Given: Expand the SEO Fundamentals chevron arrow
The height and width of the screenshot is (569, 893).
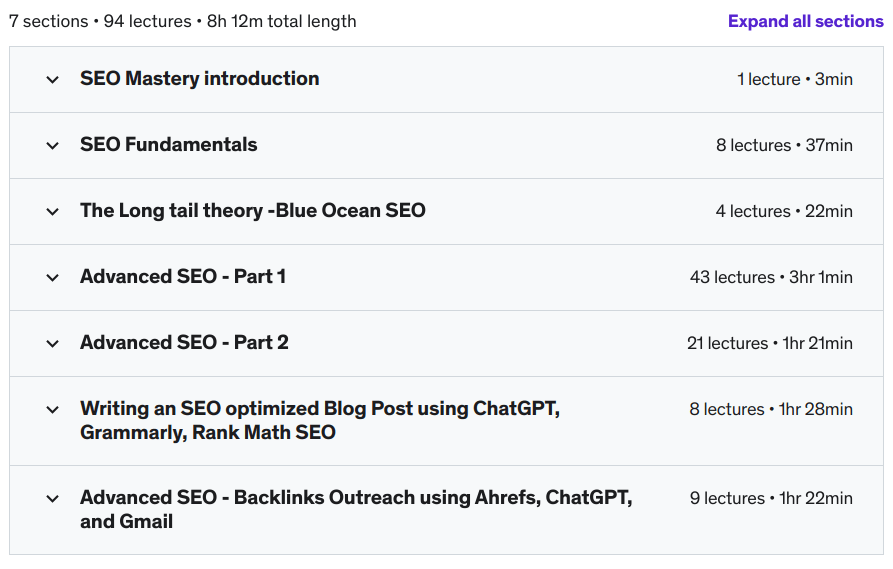Looking at the screenshot, I should click(x=53, y=146).
